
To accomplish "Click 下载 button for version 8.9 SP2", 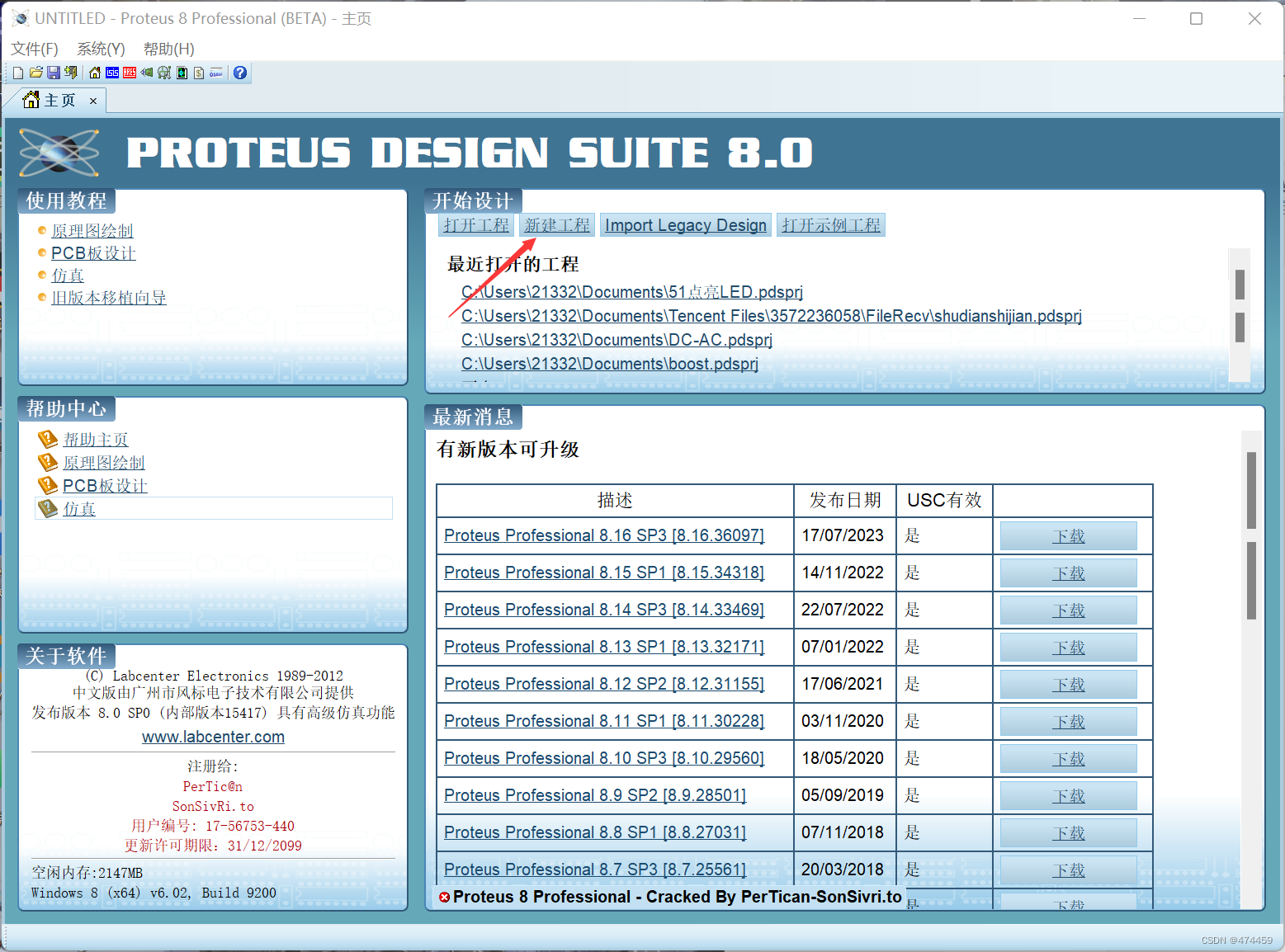I will pyautogui.click(x=1069, y=796).
